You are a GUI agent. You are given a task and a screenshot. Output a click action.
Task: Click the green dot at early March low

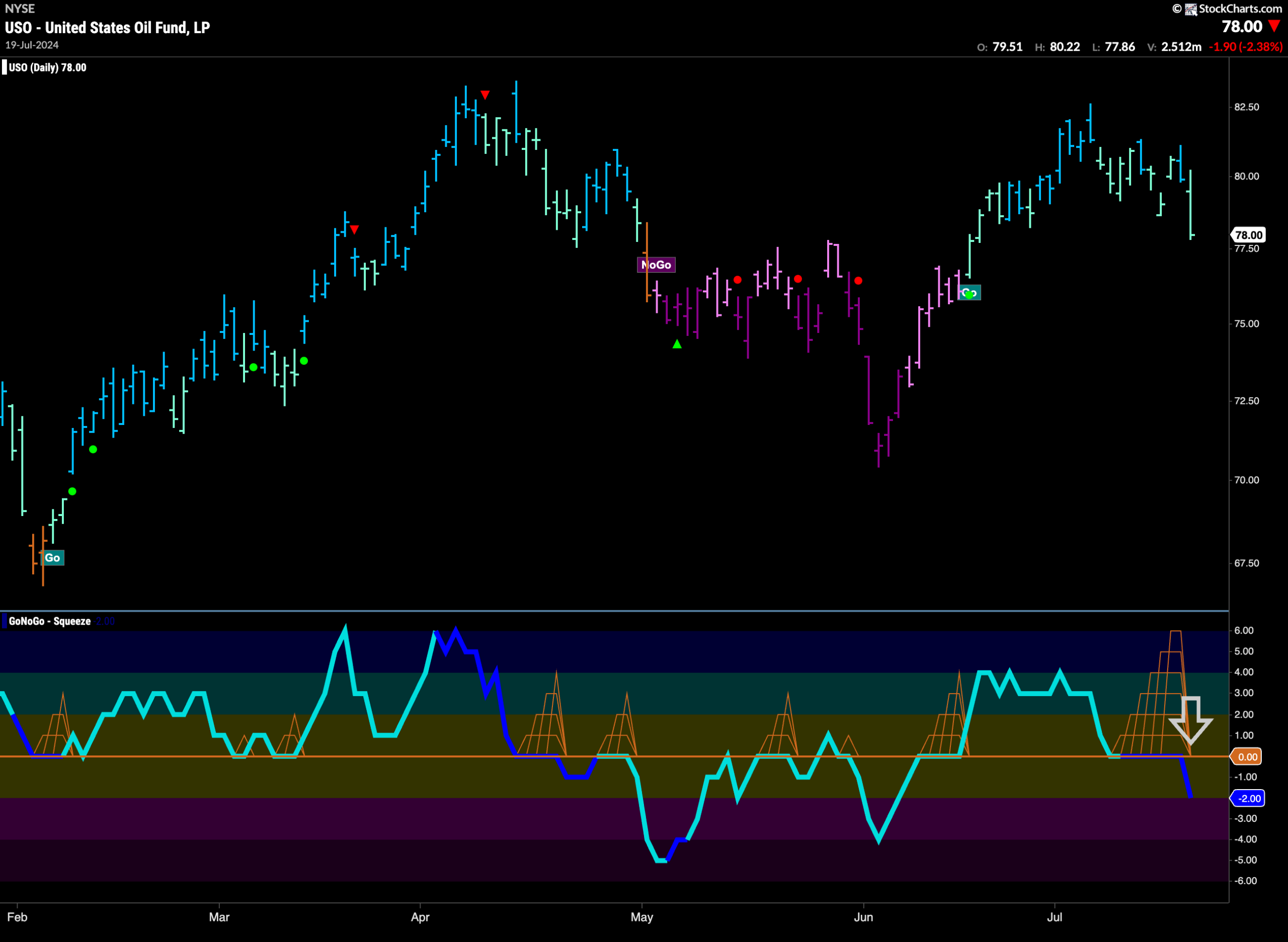(x=253, y=367)
